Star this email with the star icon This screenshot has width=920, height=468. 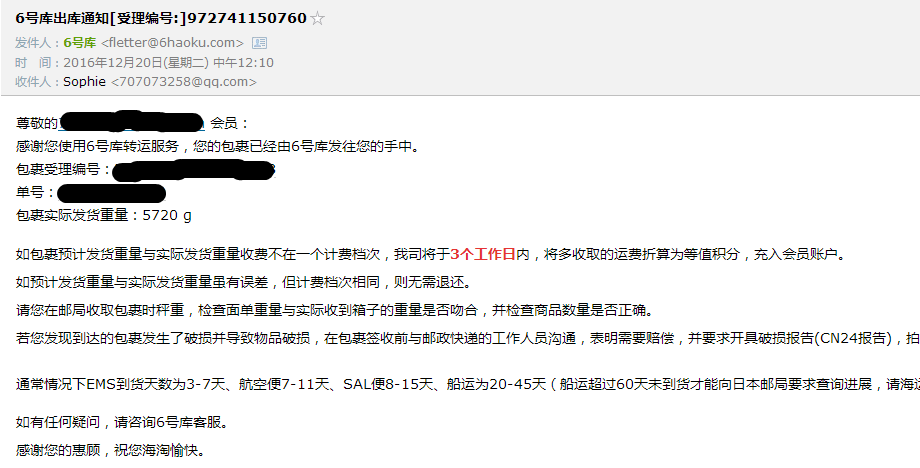point(317,19)
